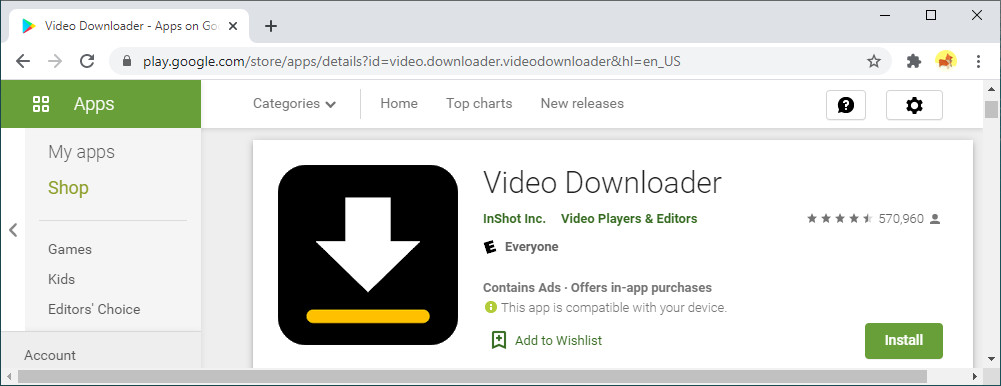The image size is (1001, 386).
Task: Click 'Contains Ads · Offers in-app purchases' text
Action: pos(597,288)
